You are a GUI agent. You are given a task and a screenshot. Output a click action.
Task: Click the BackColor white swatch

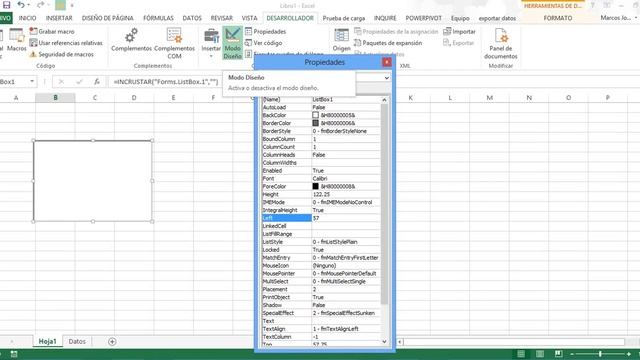(316, 115)
